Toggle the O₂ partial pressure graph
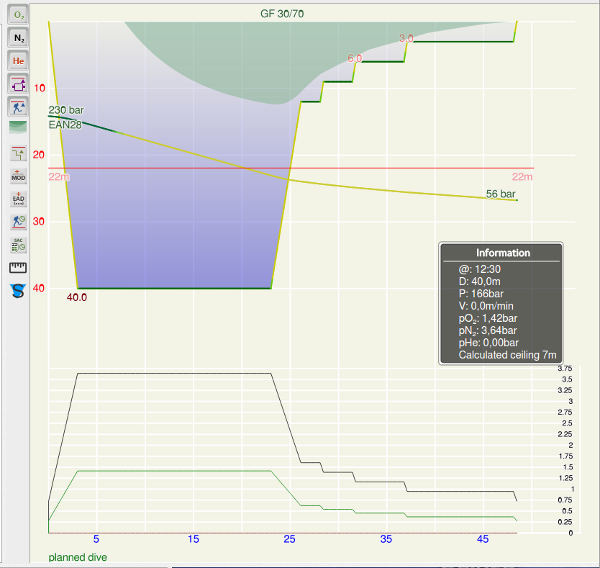 coord(18,15)
